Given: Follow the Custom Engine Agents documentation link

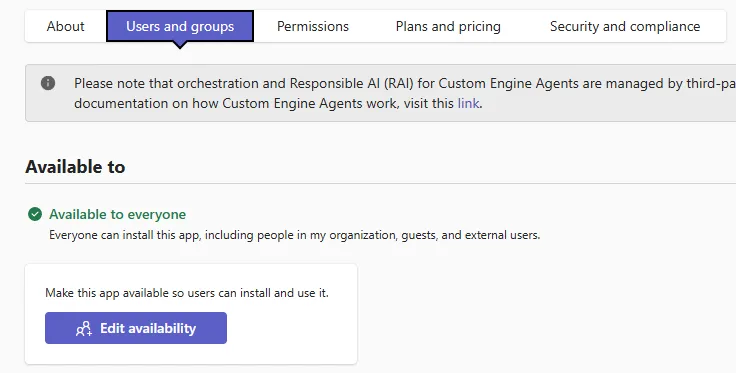Looking at the screenshot, I should tap(468, 103).
